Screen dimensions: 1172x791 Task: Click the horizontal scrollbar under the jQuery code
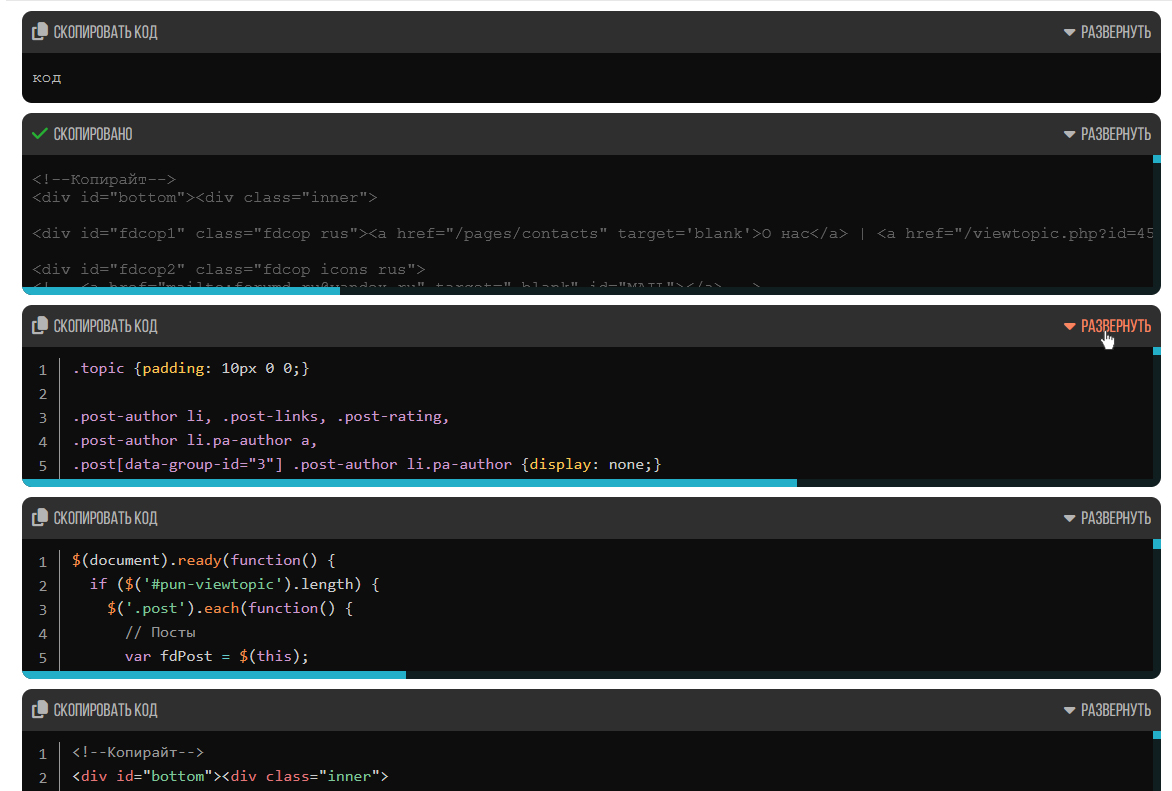coord(214,675)
